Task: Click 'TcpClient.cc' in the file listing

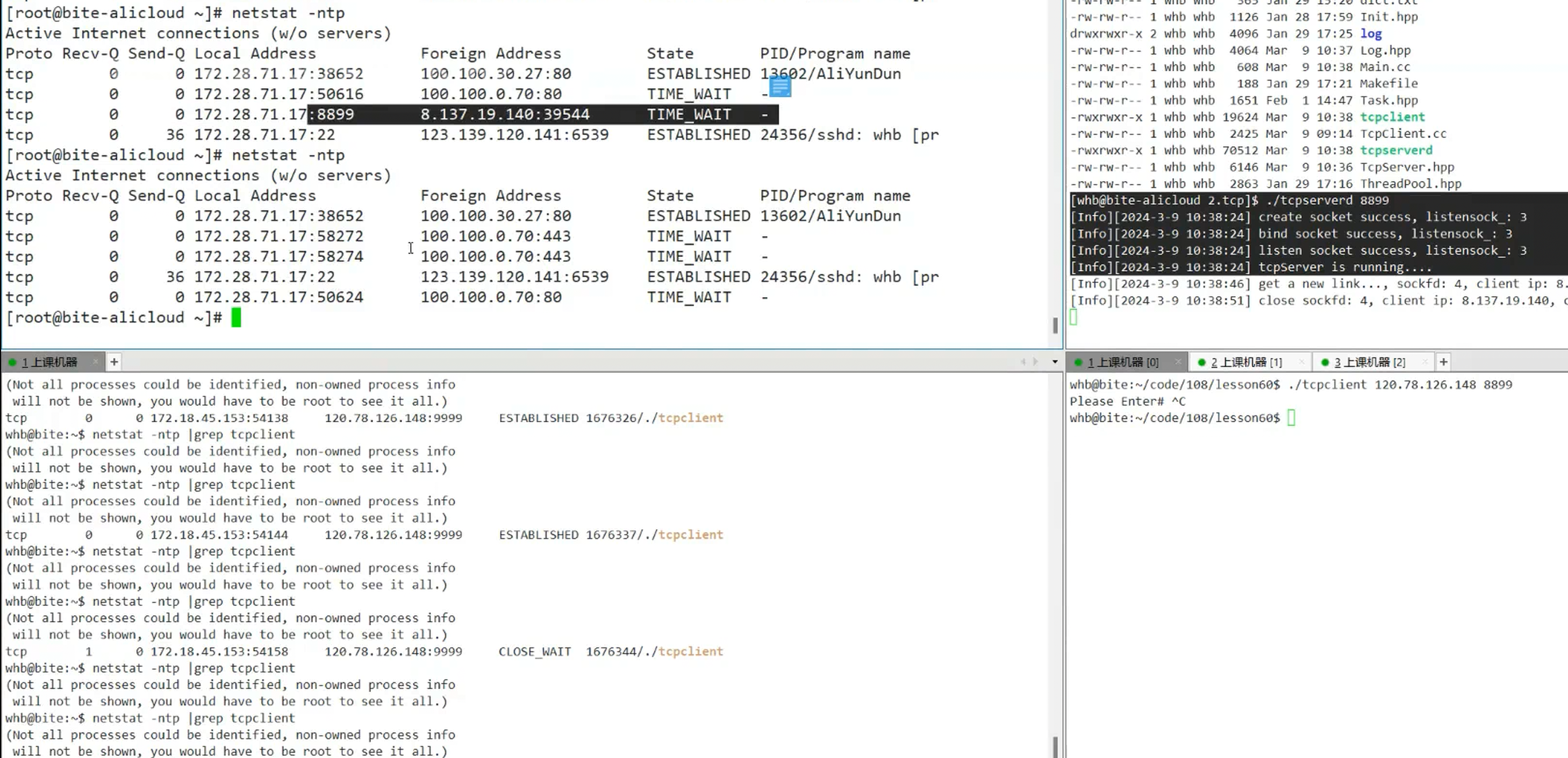Action: click(1403, 133)
